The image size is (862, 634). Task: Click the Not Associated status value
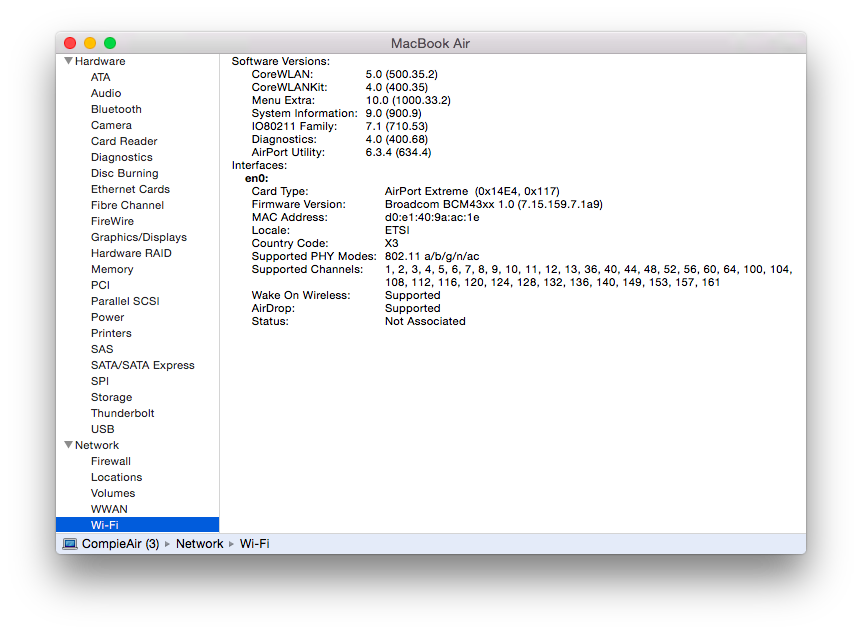[425, 321]
